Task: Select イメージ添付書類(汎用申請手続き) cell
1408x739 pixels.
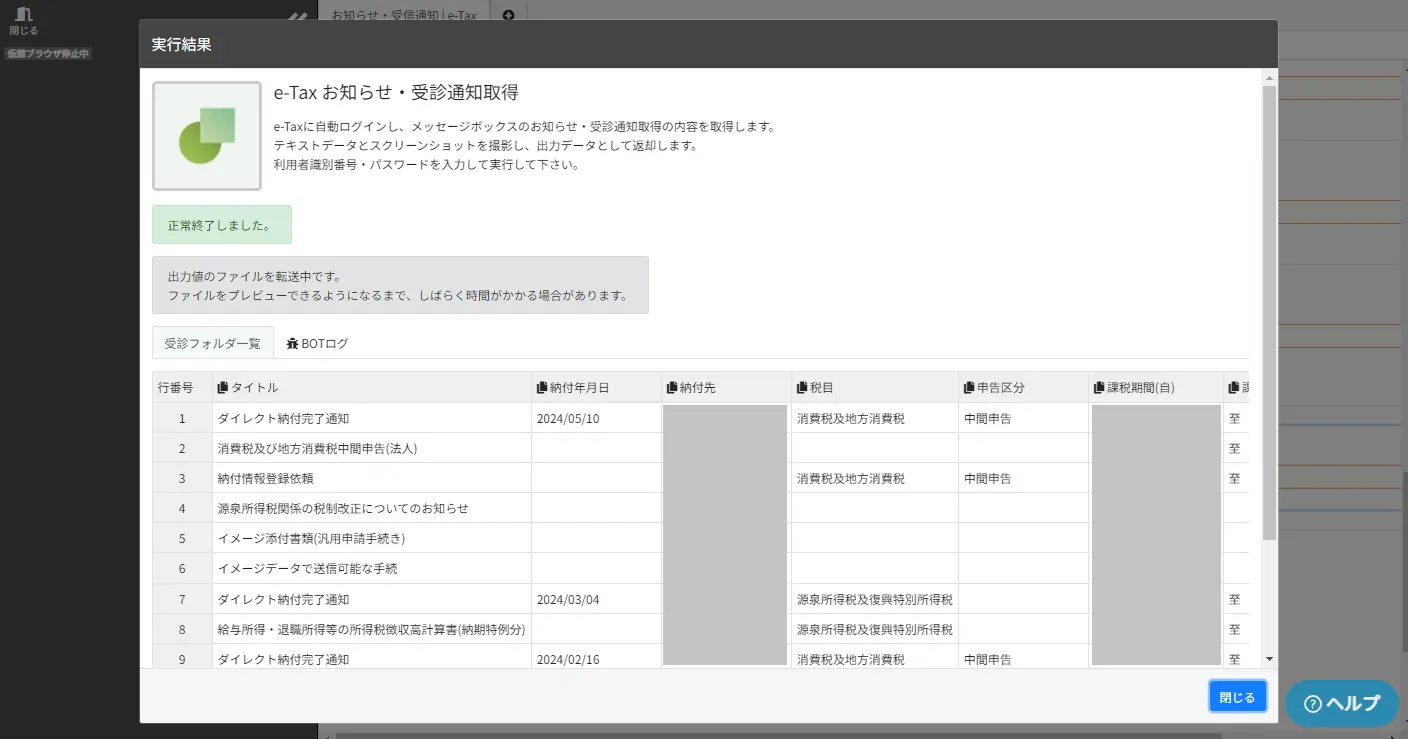Action: point(372,538)
